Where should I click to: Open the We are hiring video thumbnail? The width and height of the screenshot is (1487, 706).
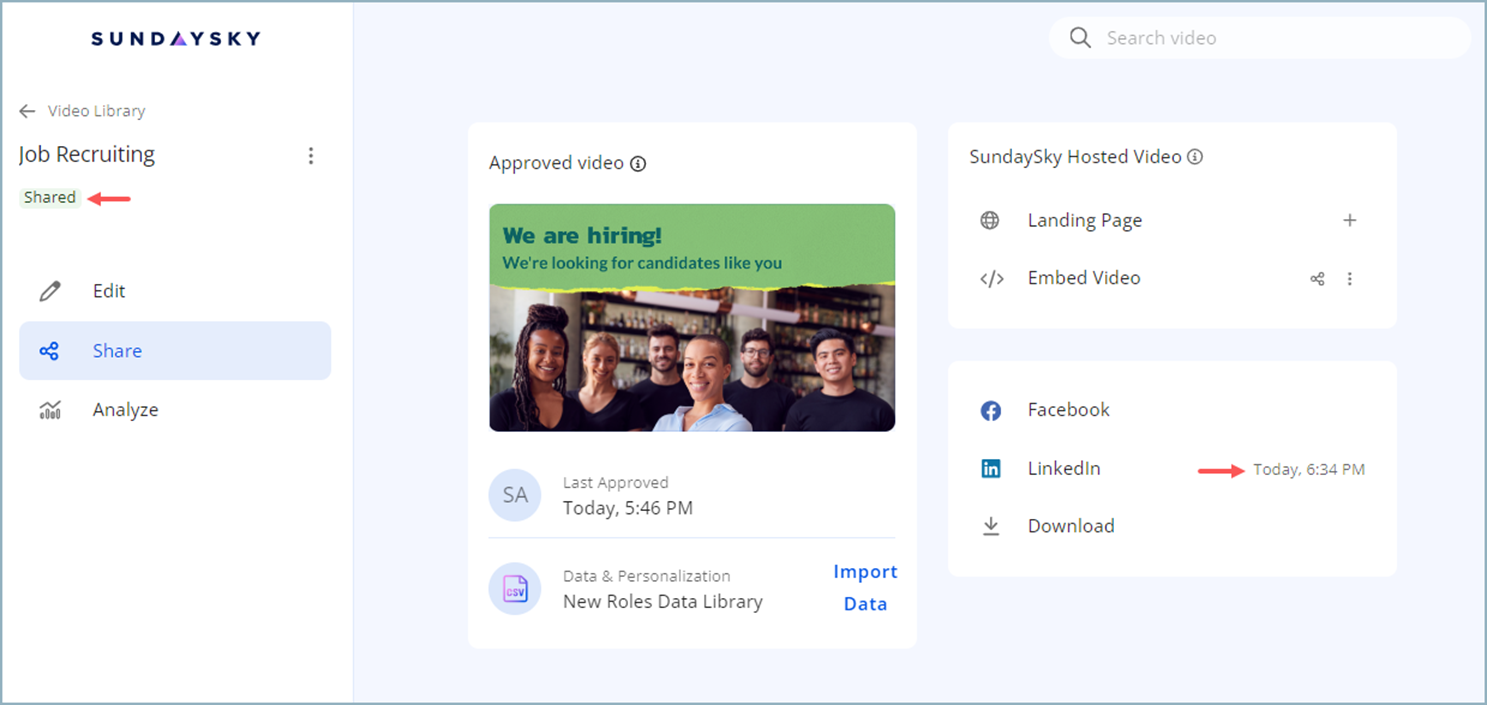click(x=692, y=318)
